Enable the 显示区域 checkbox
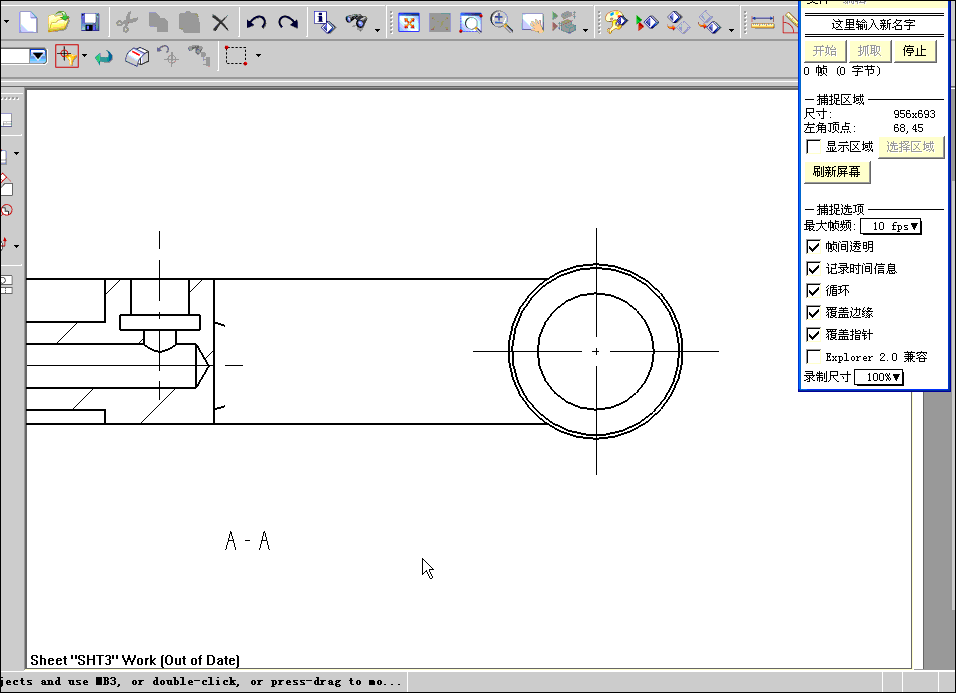This screenshot has height=693, width=956. coord(813,146)
